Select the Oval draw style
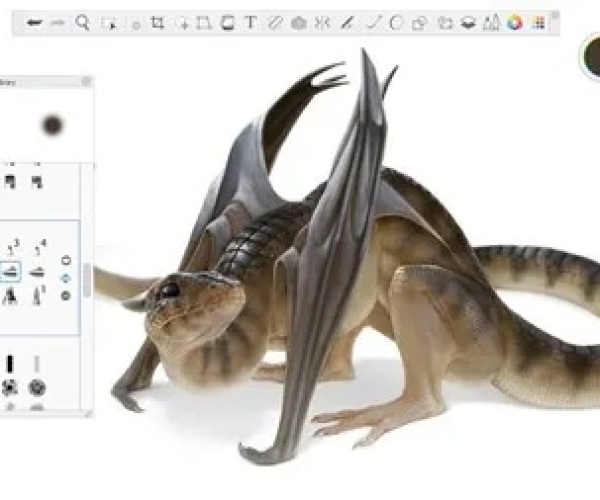Image resolution: width=600 pixels, height=500 pixels. (396, 22)
